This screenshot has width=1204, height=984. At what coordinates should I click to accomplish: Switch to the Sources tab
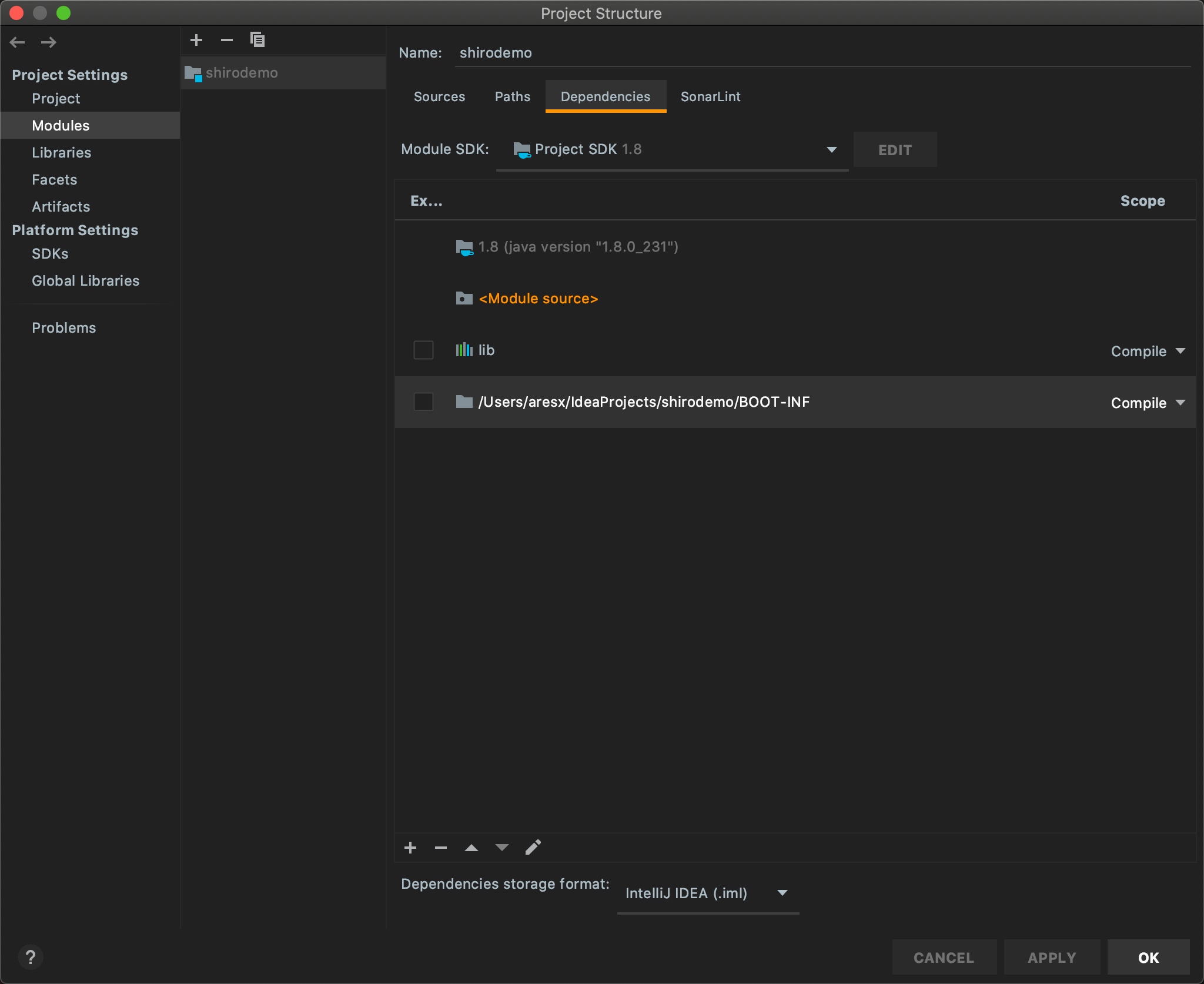[x=439, y=97]
